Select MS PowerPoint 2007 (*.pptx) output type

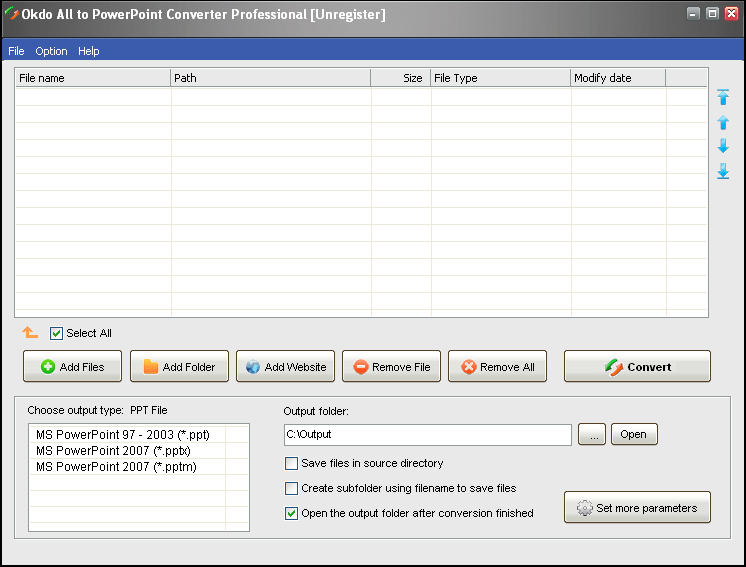tap(127, 451)
